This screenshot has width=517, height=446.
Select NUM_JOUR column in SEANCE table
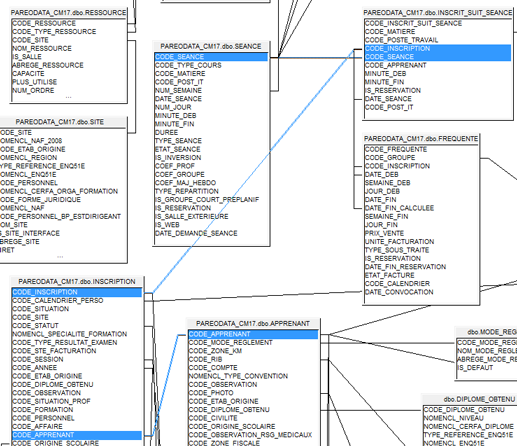coord(173,107)
